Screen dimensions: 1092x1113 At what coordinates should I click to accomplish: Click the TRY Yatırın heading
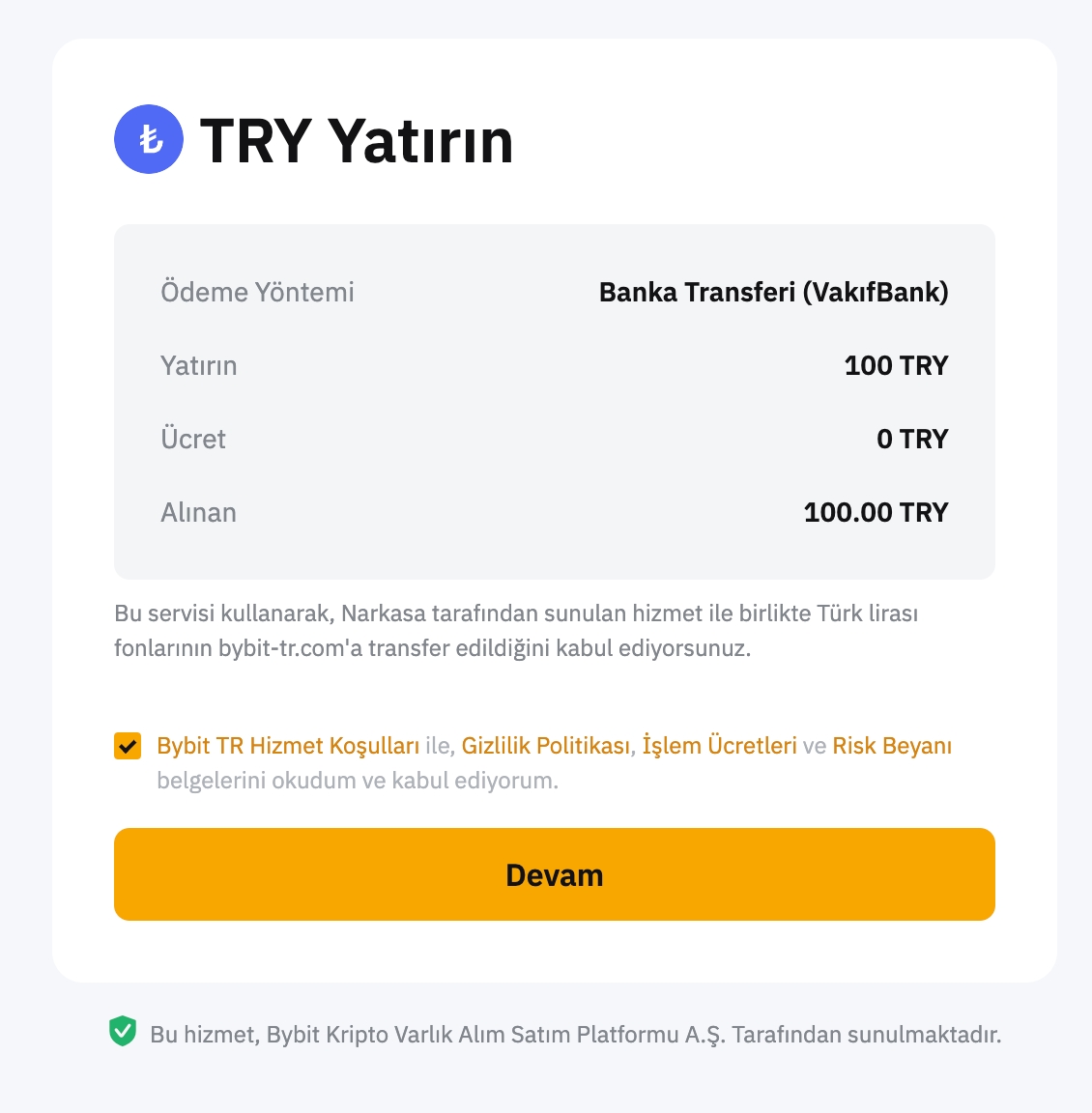(x=358, y=141)
